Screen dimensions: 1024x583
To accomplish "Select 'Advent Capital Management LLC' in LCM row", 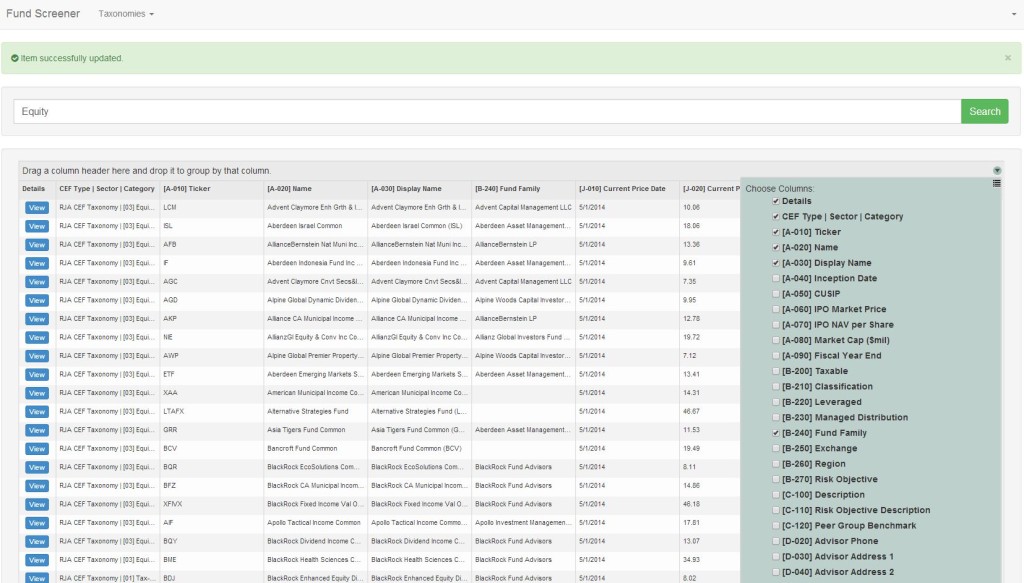I will pyautogui.click(x=523, y=208).
